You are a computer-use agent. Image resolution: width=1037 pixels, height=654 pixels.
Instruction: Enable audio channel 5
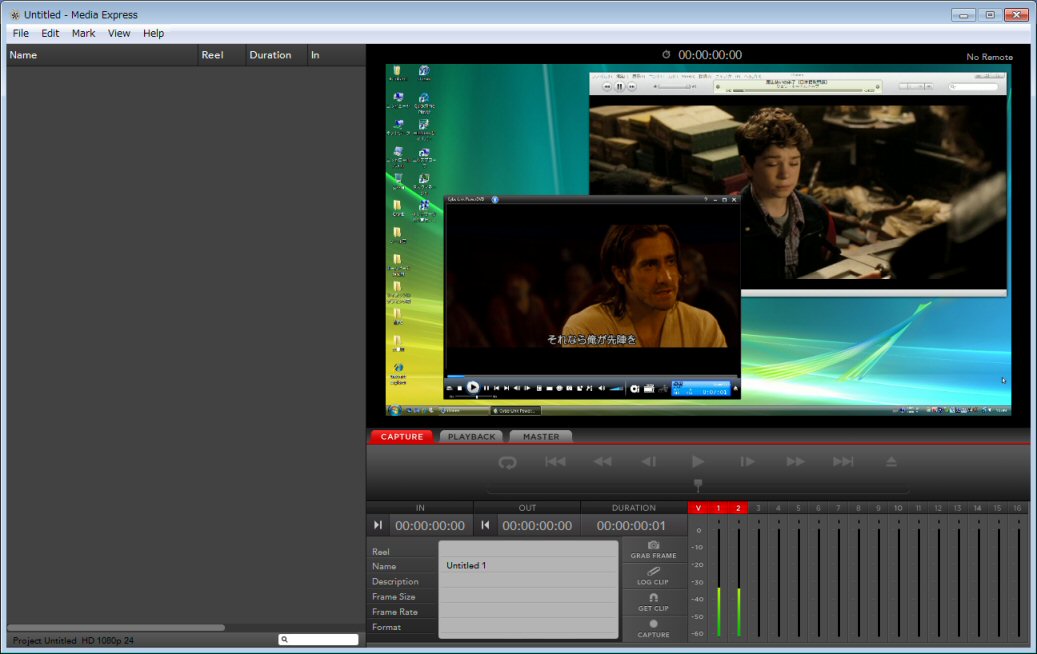pyautogui.click(x=798, y=508)
